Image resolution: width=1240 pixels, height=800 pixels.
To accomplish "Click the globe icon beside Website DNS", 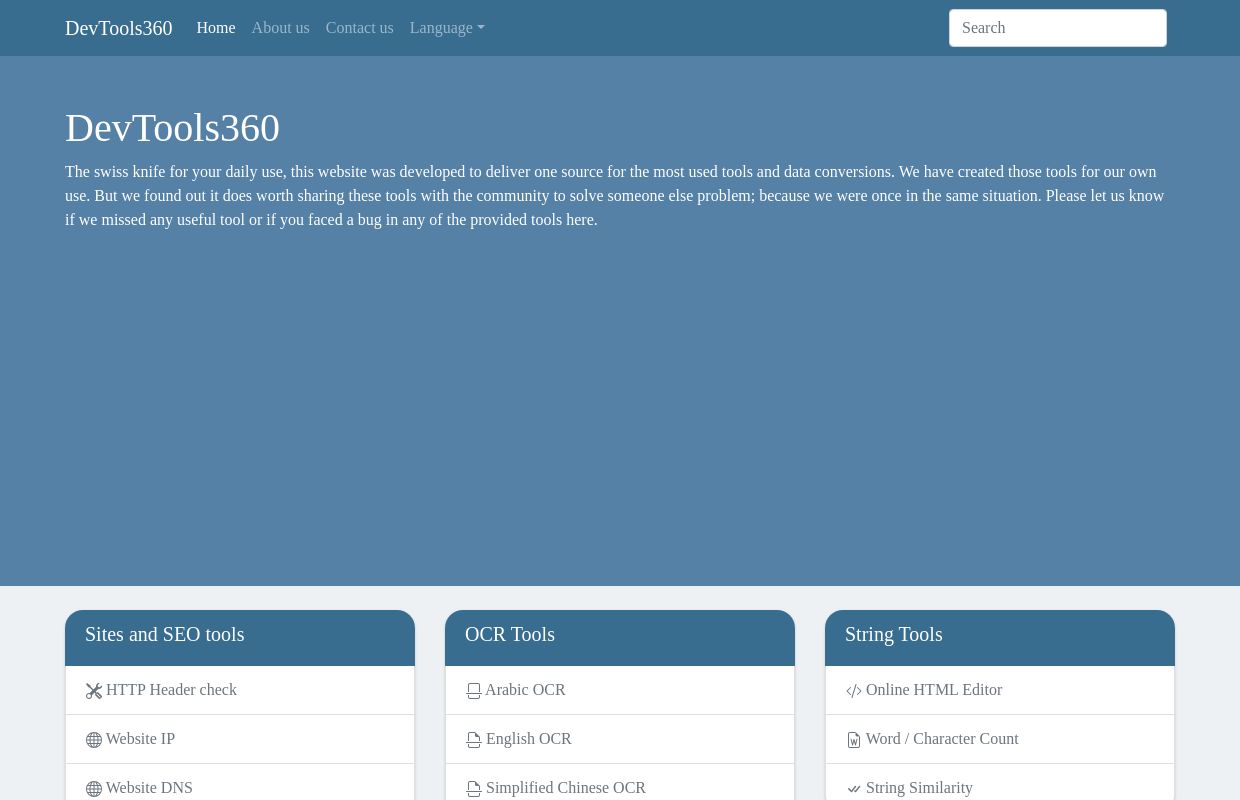I will (x=94, y=789).
